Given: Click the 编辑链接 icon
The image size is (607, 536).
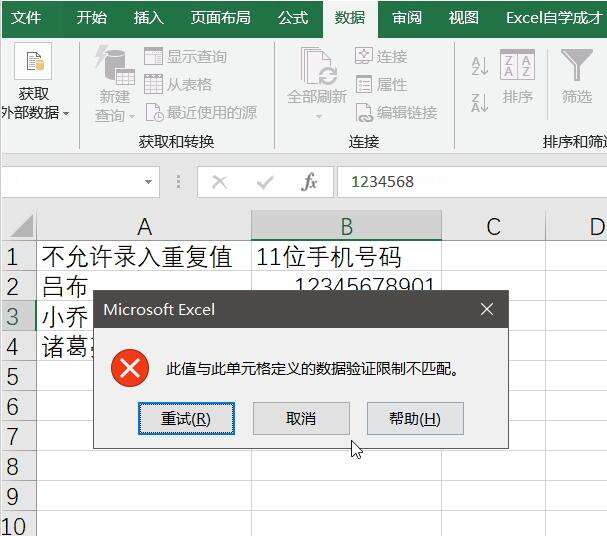Looking at the screenshot, I should [364, 113].
